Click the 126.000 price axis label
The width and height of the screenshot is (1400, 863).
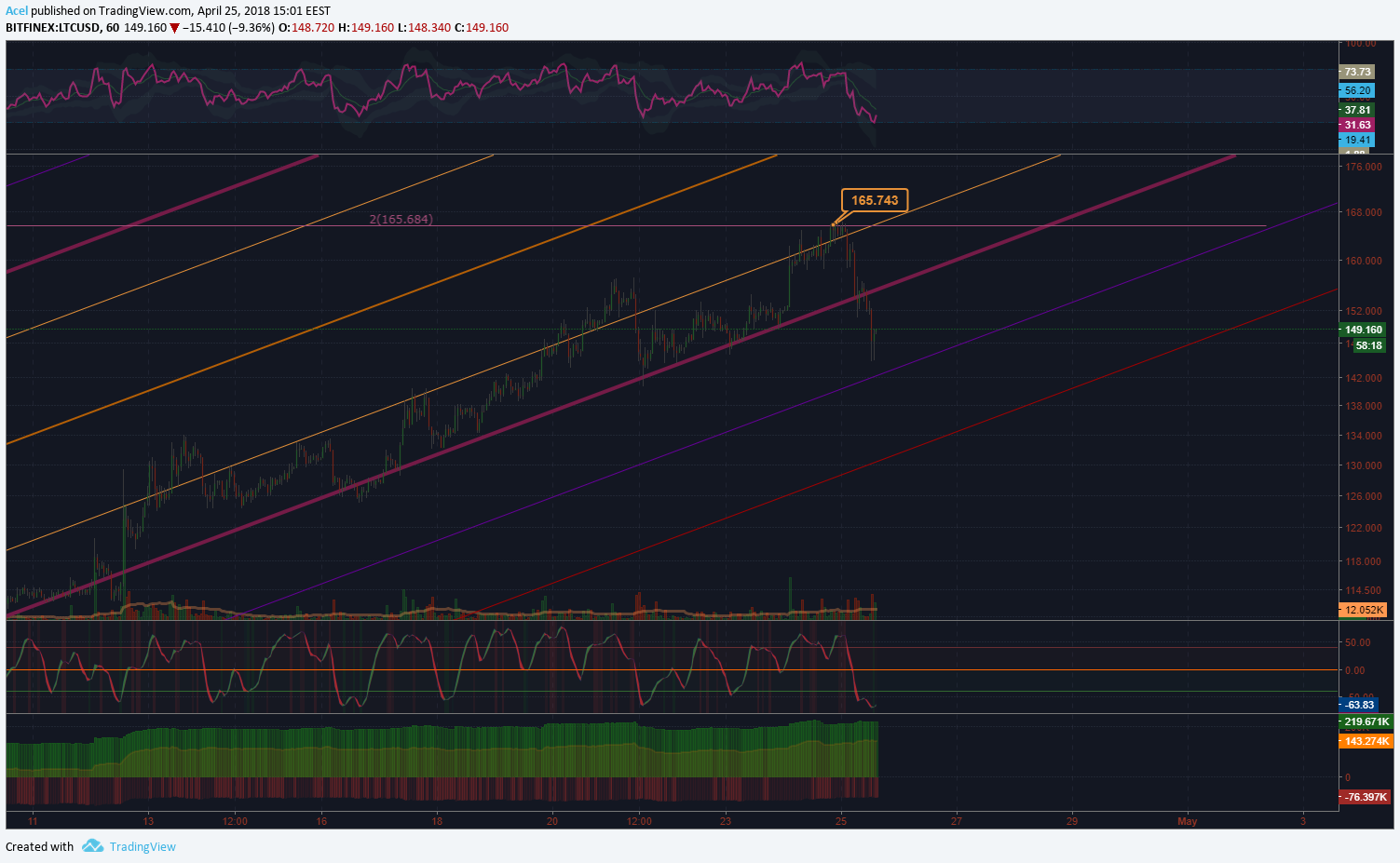[1364, 496]
